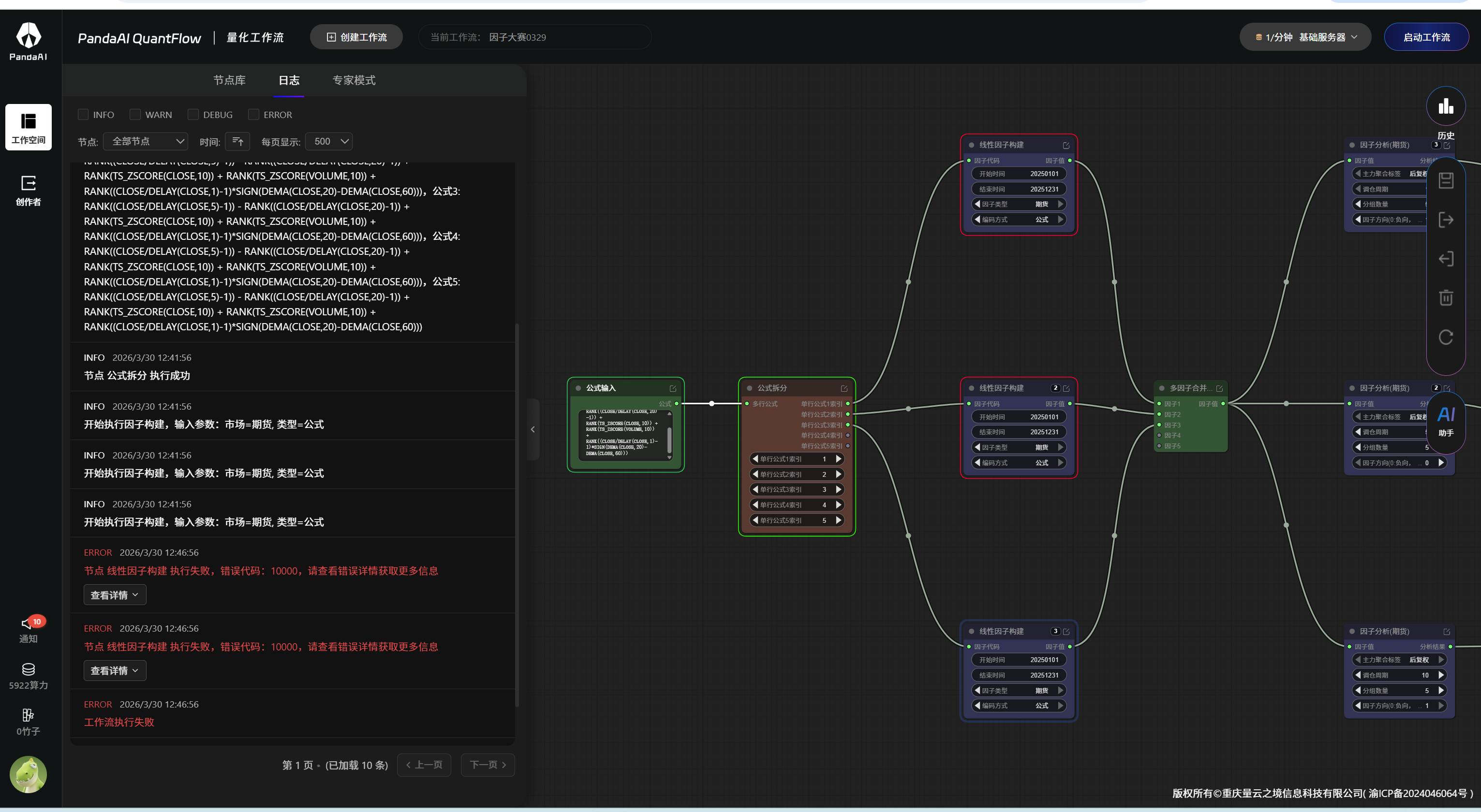Click the 启动工作流 button
This screenshot has width=1481, height=812.
click(x=1426, y=37)
